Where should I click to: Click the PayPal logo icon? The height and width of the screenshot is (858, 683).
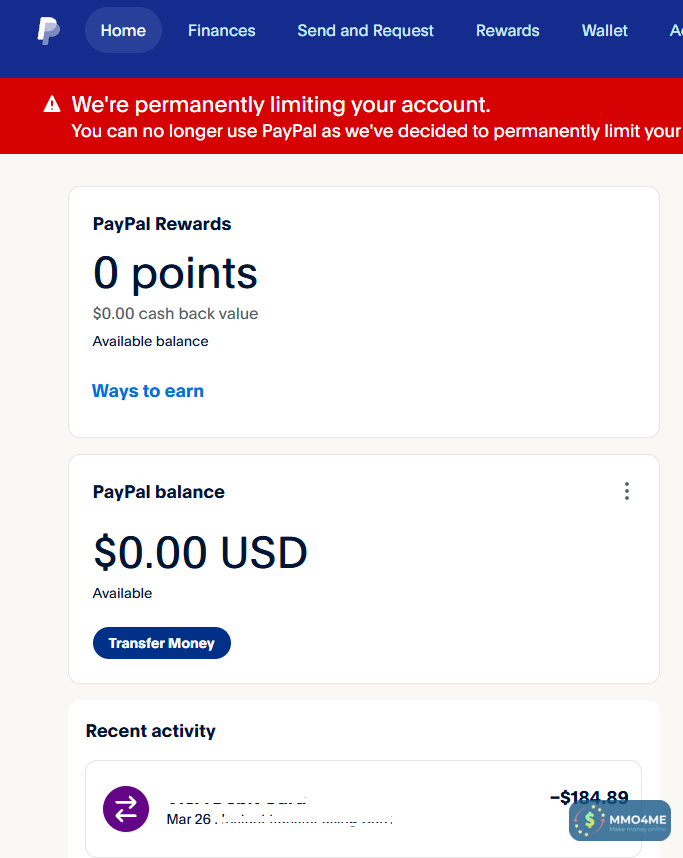pyautogui.click(x=48, y=31)
